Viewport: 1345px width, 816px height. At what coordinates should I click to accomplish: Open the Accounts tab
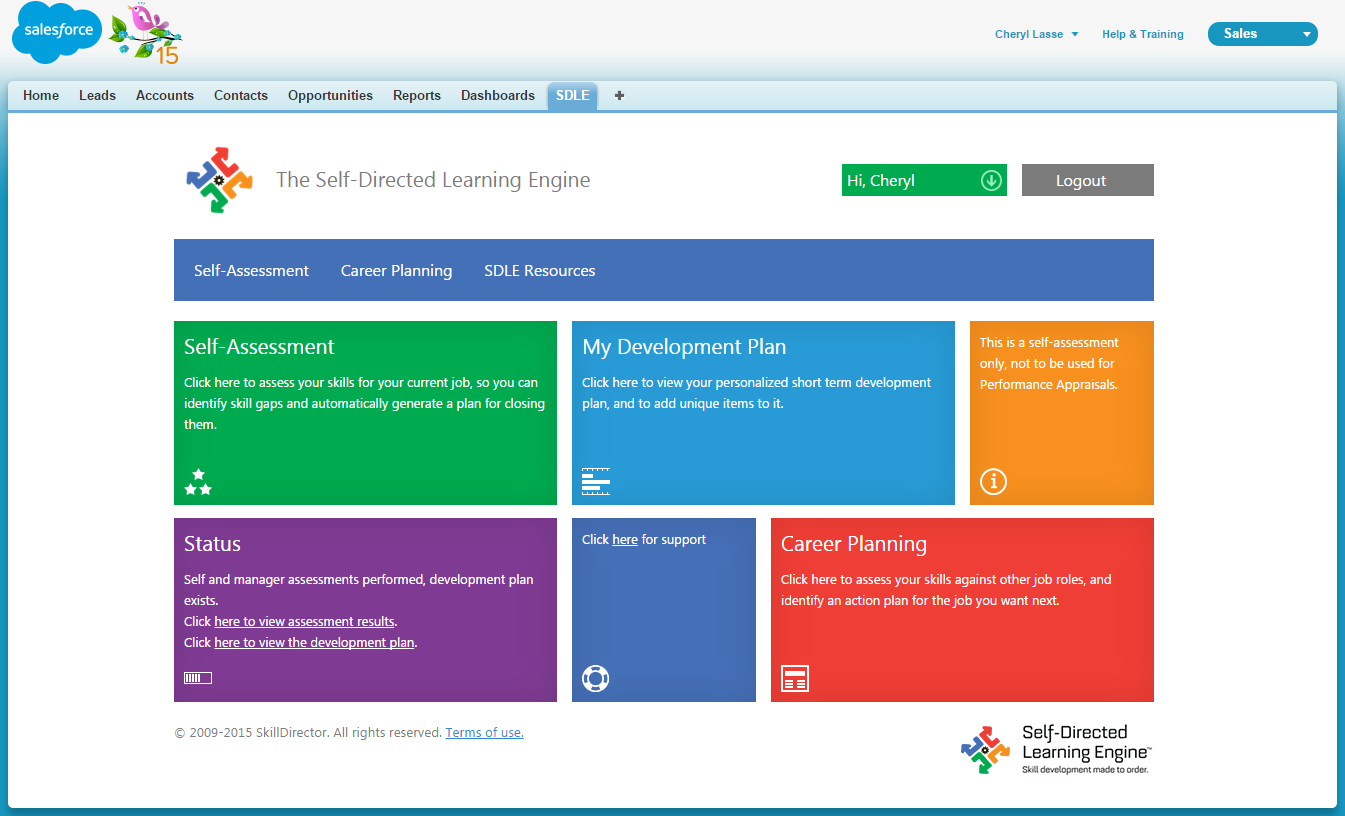(x=165, y=96)
